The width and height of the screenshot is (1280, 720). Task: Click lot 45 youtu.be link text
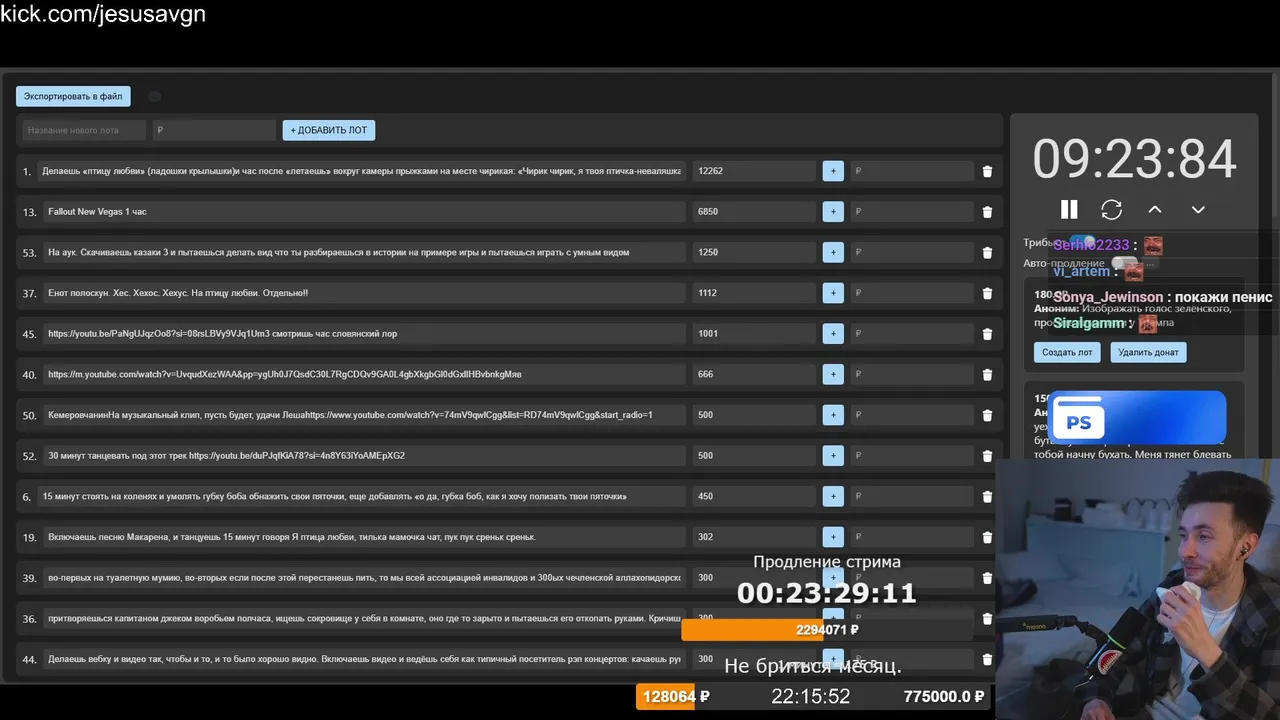(222, 334)
